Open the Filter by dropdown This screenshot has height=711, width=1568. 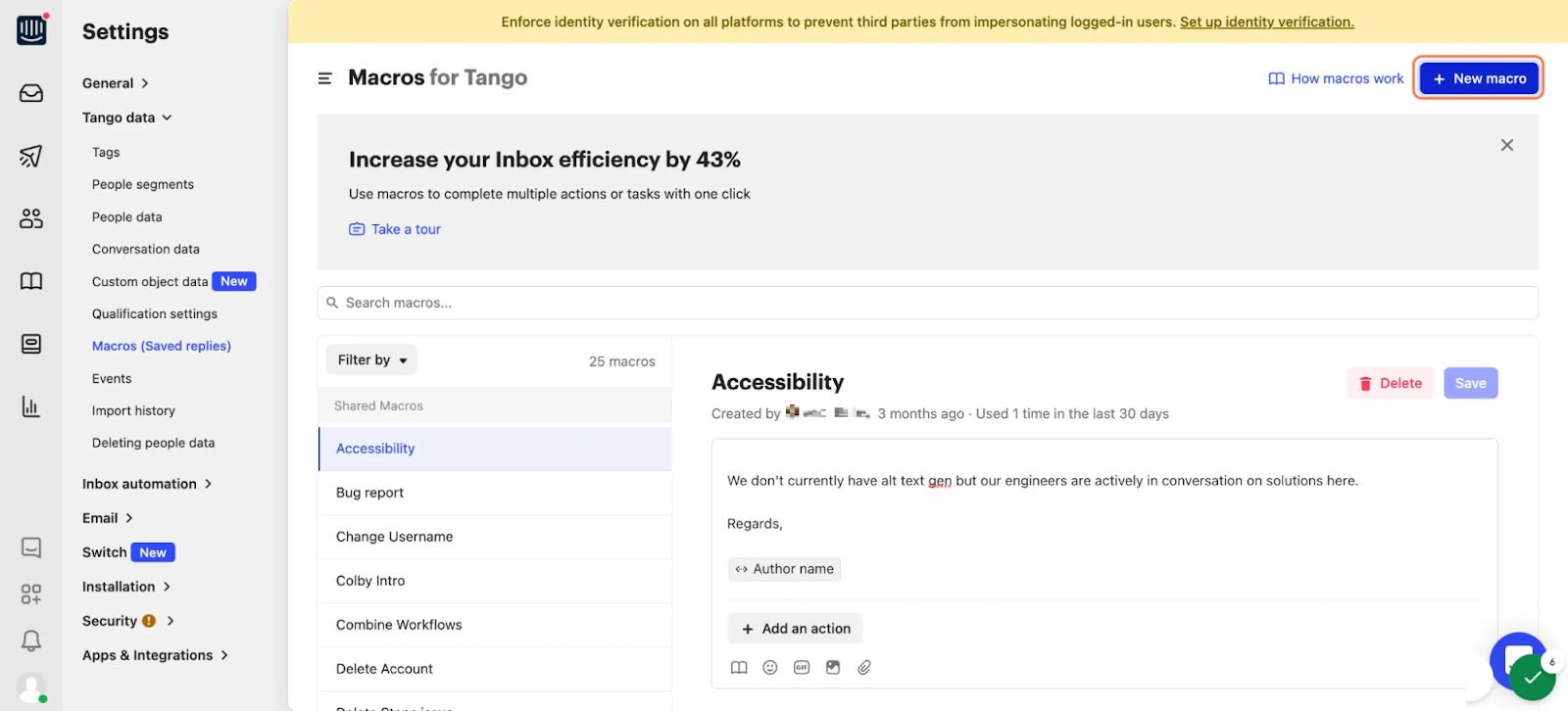(371, 360)
